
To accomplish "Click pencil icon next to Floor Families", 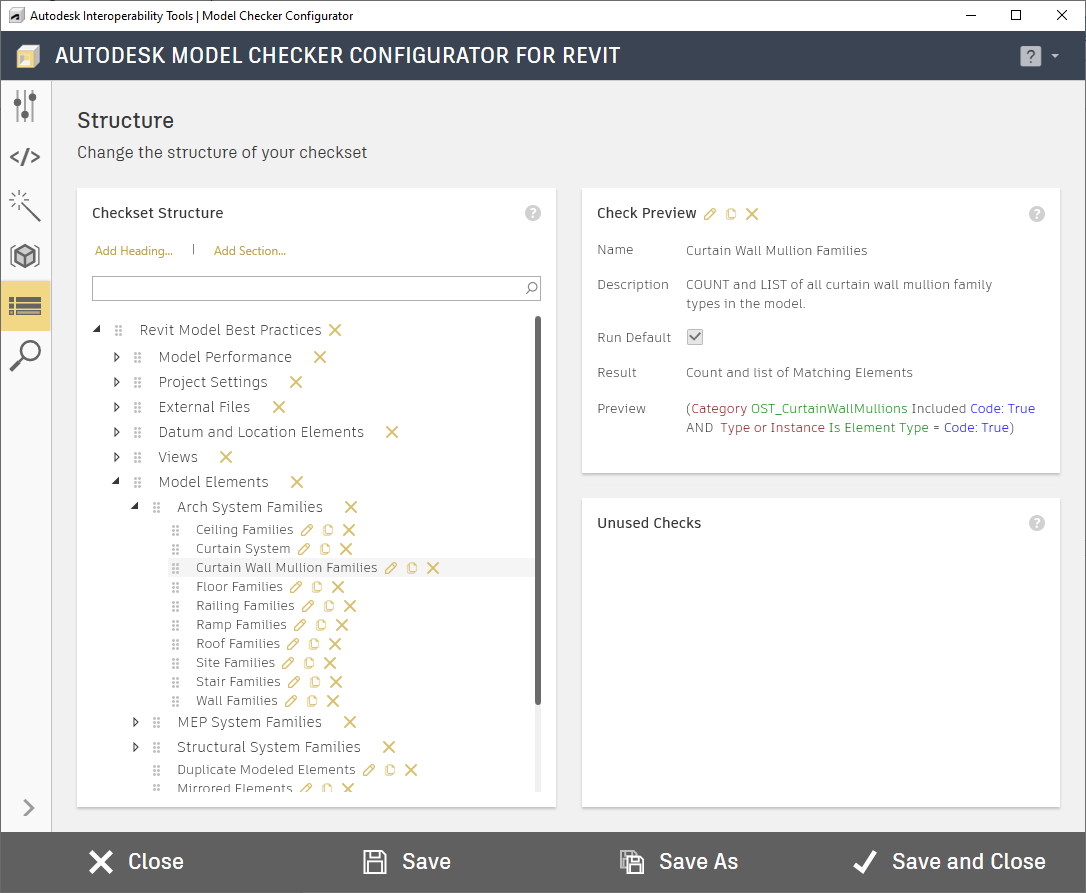I will [x=296, y=587].
